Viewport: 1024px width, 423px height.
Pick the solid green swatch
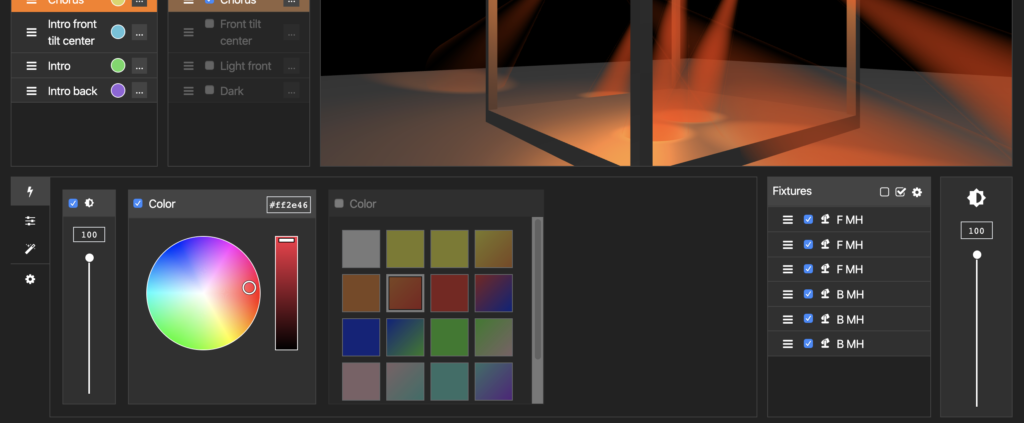(449, 337)
